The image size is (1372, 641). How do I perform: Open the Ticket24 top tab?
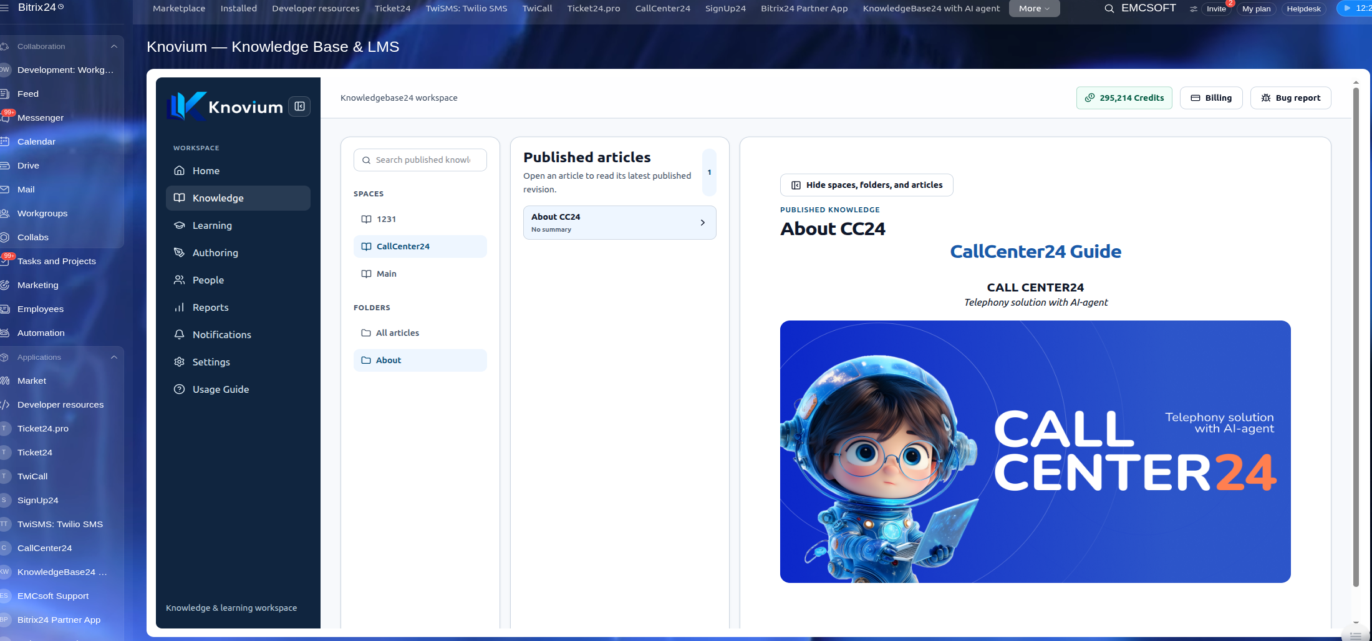pyautogui.click(x=395, y=8)
